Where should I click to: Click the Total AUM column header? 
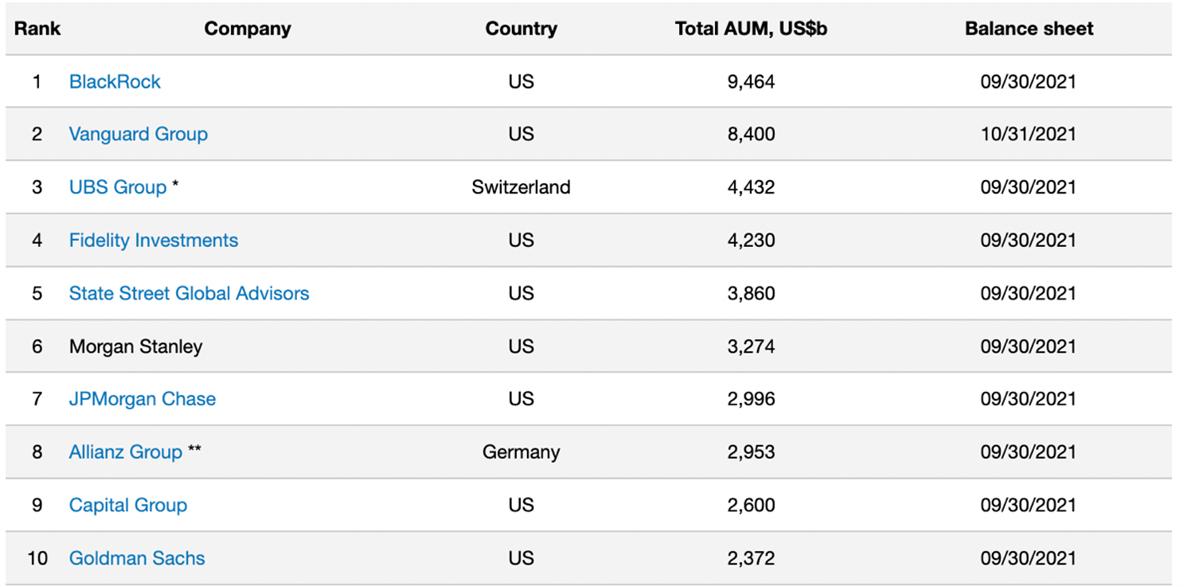point(751,28)
